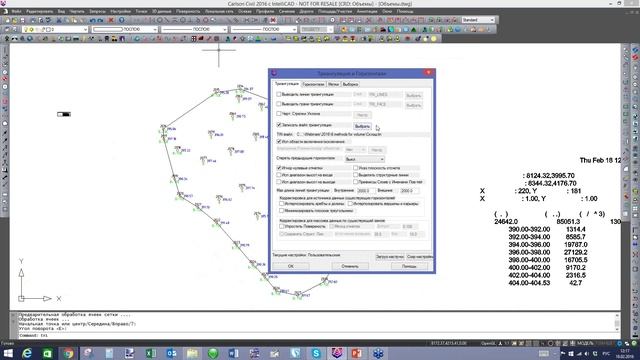Viewport: 640px width, 360px height.
Task: Click the Windows Start button
Action: (x=8, y=353)
